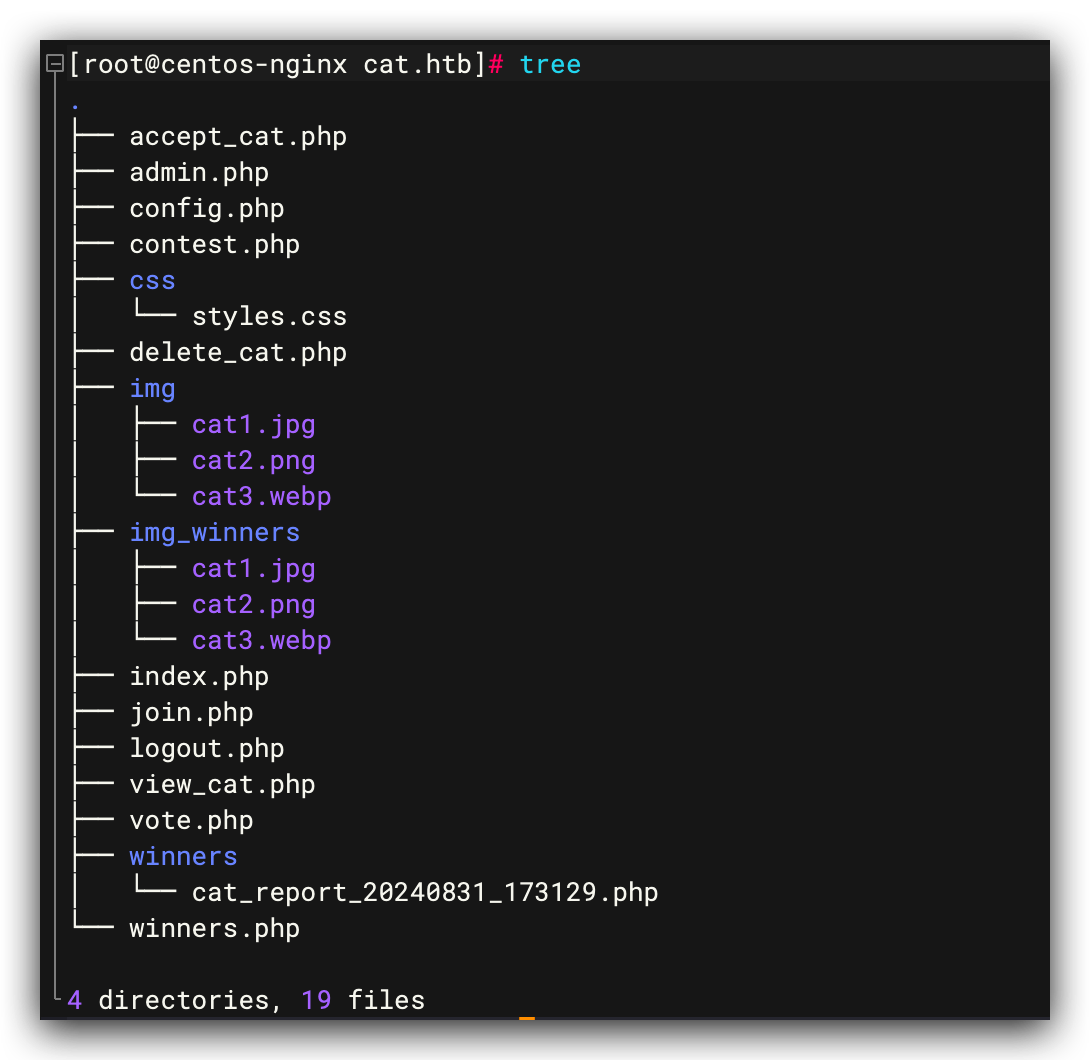1090x1060 pixels.
Task: Click on config.php
Action: 207,209
